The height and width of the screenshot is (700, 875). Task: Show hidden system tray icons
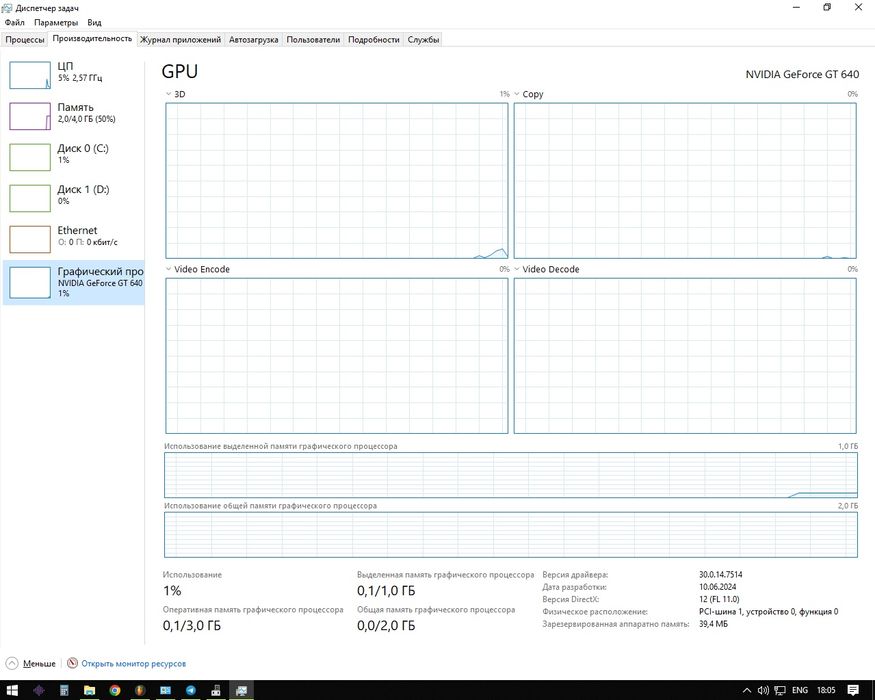[x=747, y=691]
